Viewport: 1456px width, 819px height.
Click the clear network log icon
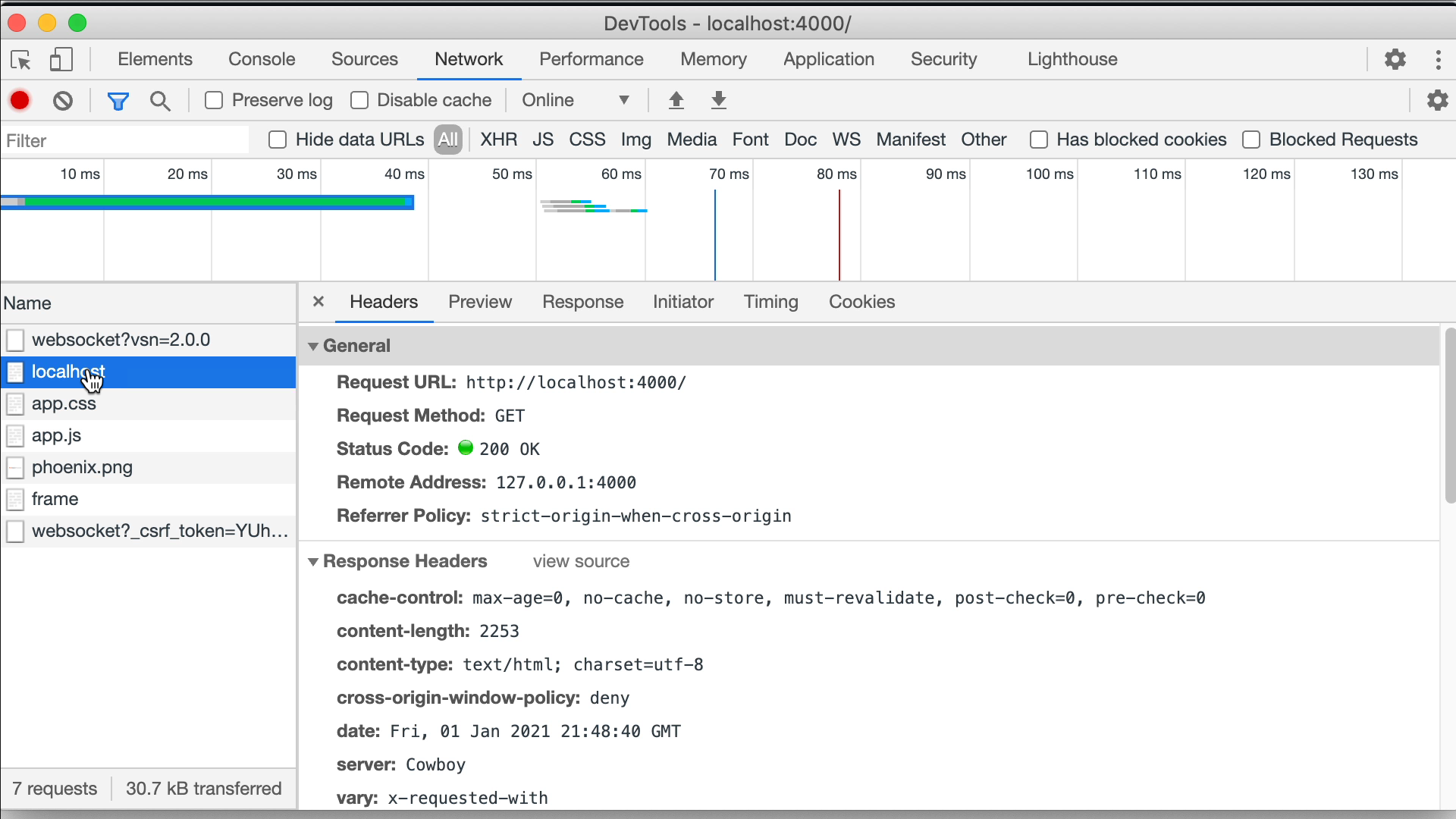click(x=62, y=100)
